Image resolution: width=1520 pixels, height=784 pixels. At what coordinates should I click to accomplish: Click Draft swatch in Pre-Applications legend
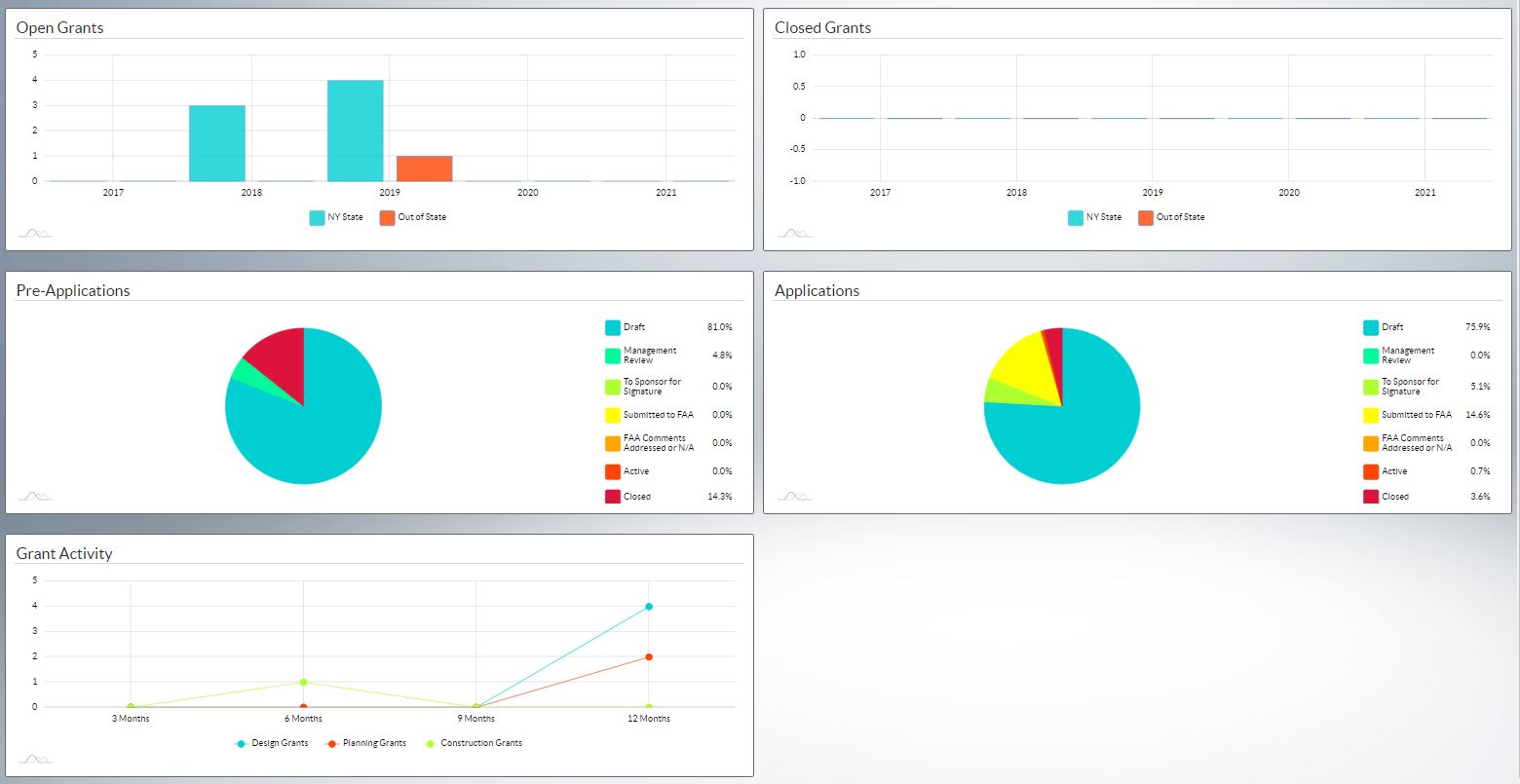coord(613,327)
